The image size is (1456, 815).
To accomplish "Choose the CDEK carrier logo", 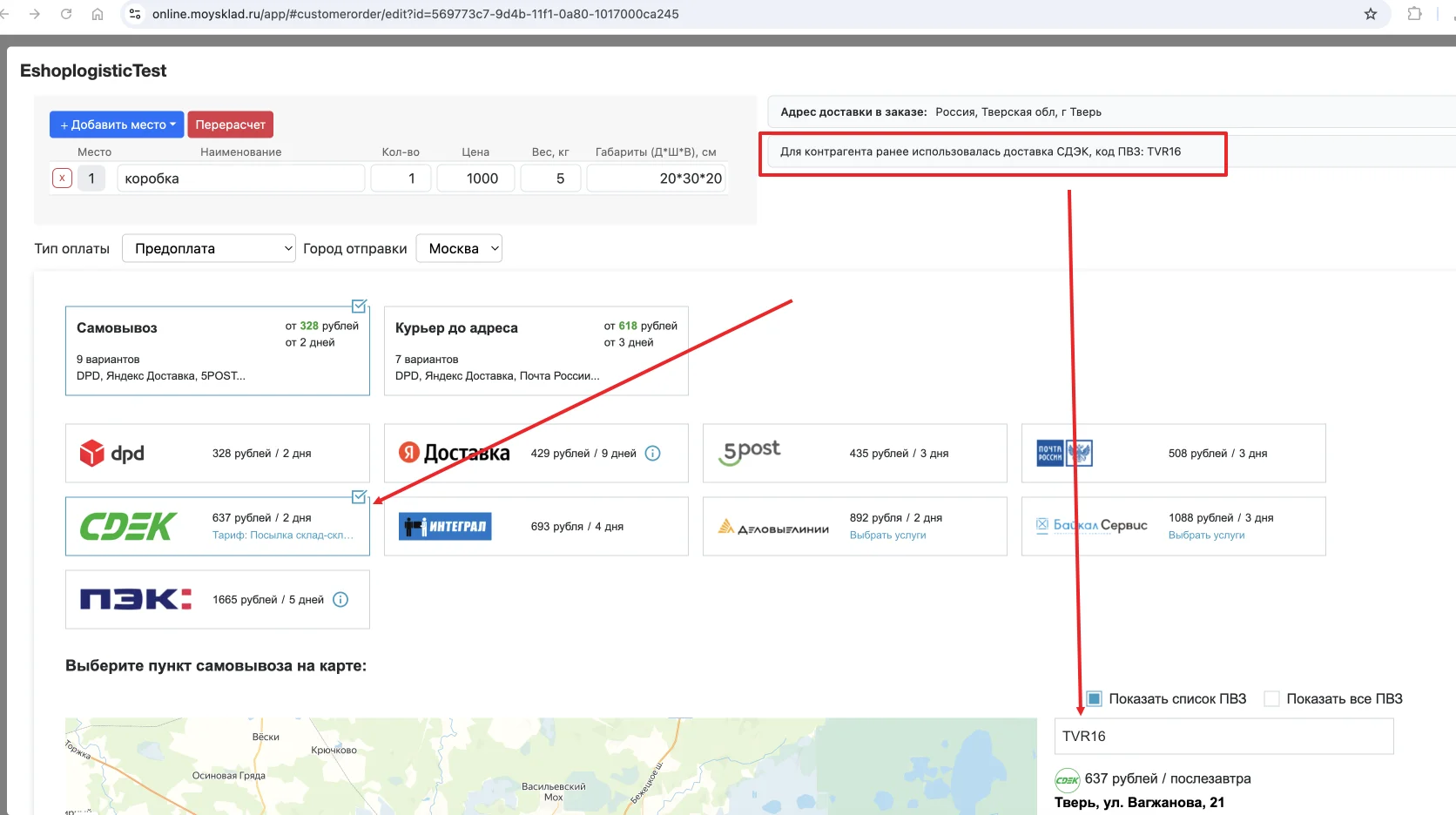I will click(x=128, y=526).
